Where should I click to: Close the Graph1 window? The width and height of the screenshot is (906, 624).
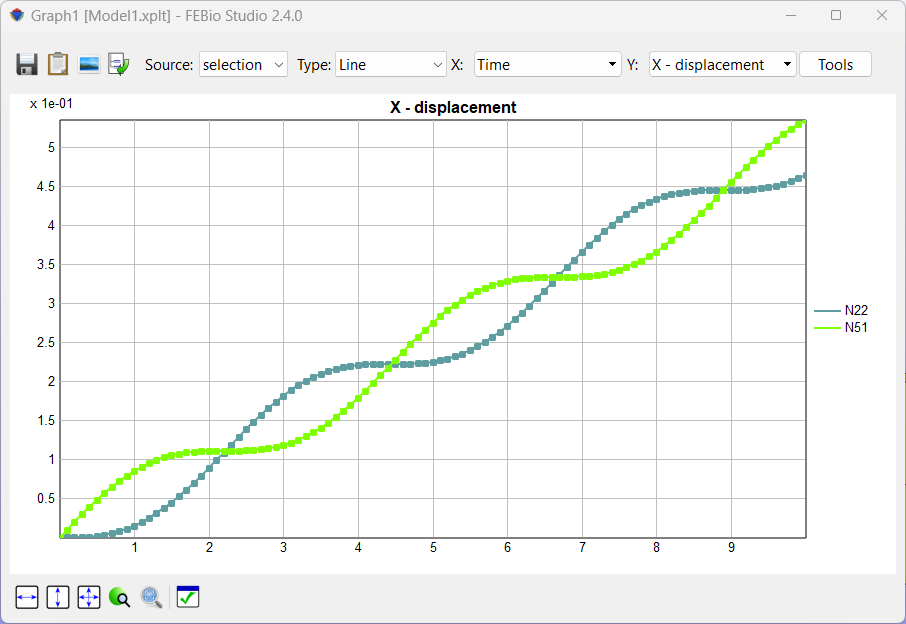click(882, 16)
